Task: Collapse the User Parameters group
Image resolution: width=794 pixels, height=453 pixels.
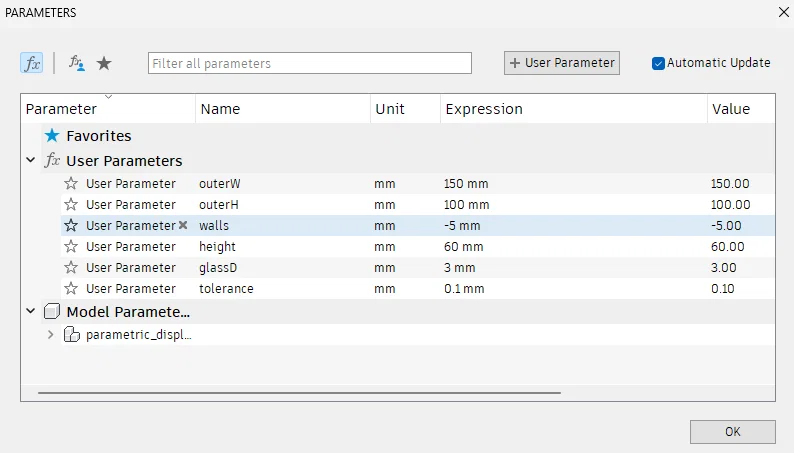Action: [31, 160]
